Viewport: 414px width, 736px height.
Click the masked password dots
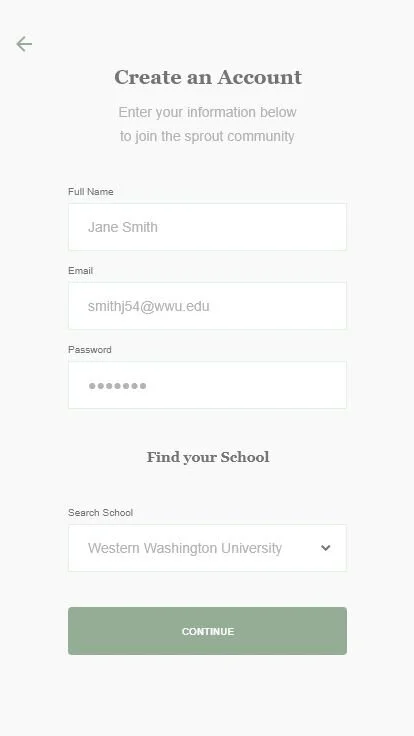pos(117,386)
